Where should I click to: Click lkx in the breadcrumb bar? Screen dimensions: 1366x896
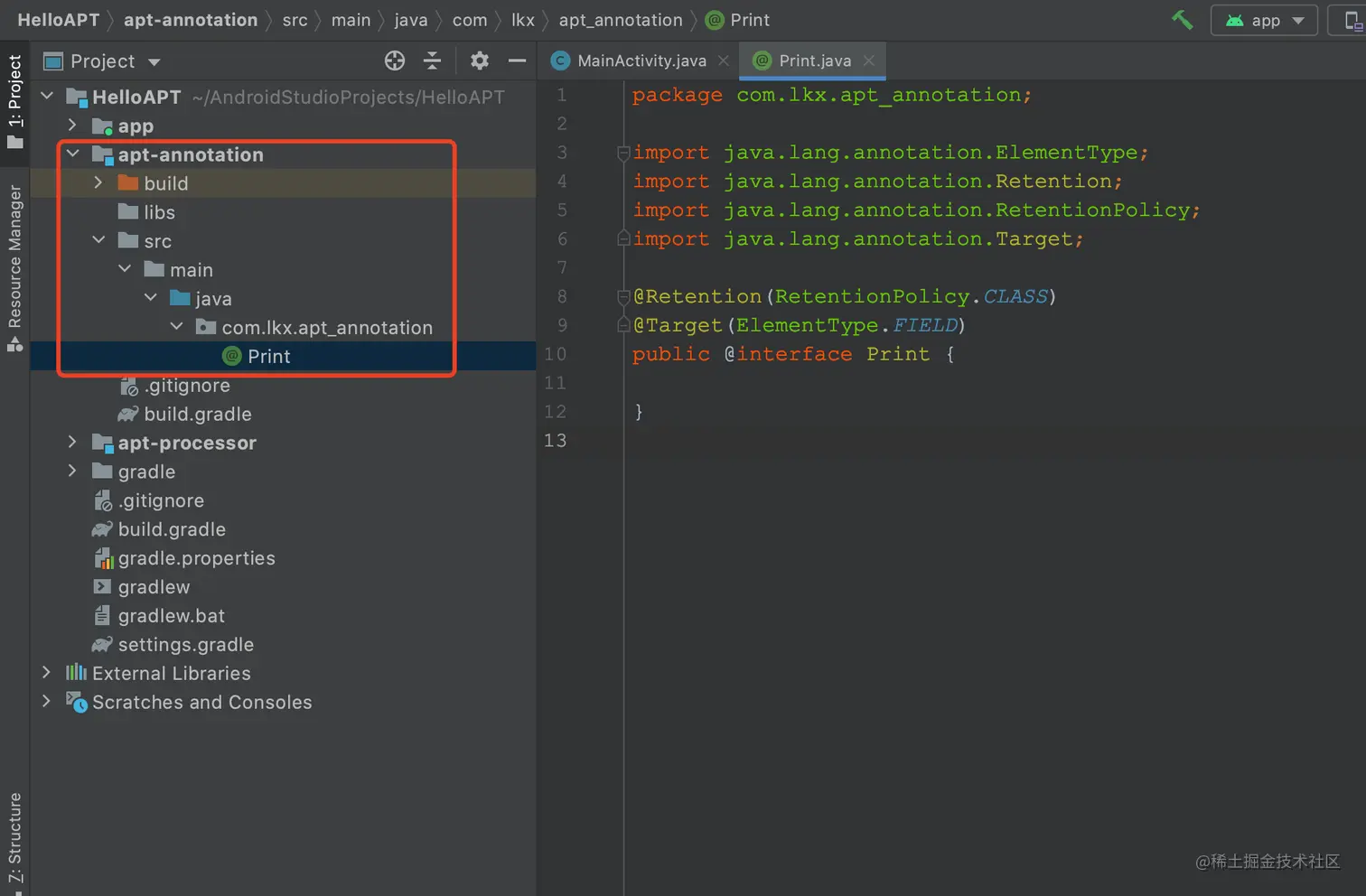coord(523,20)
